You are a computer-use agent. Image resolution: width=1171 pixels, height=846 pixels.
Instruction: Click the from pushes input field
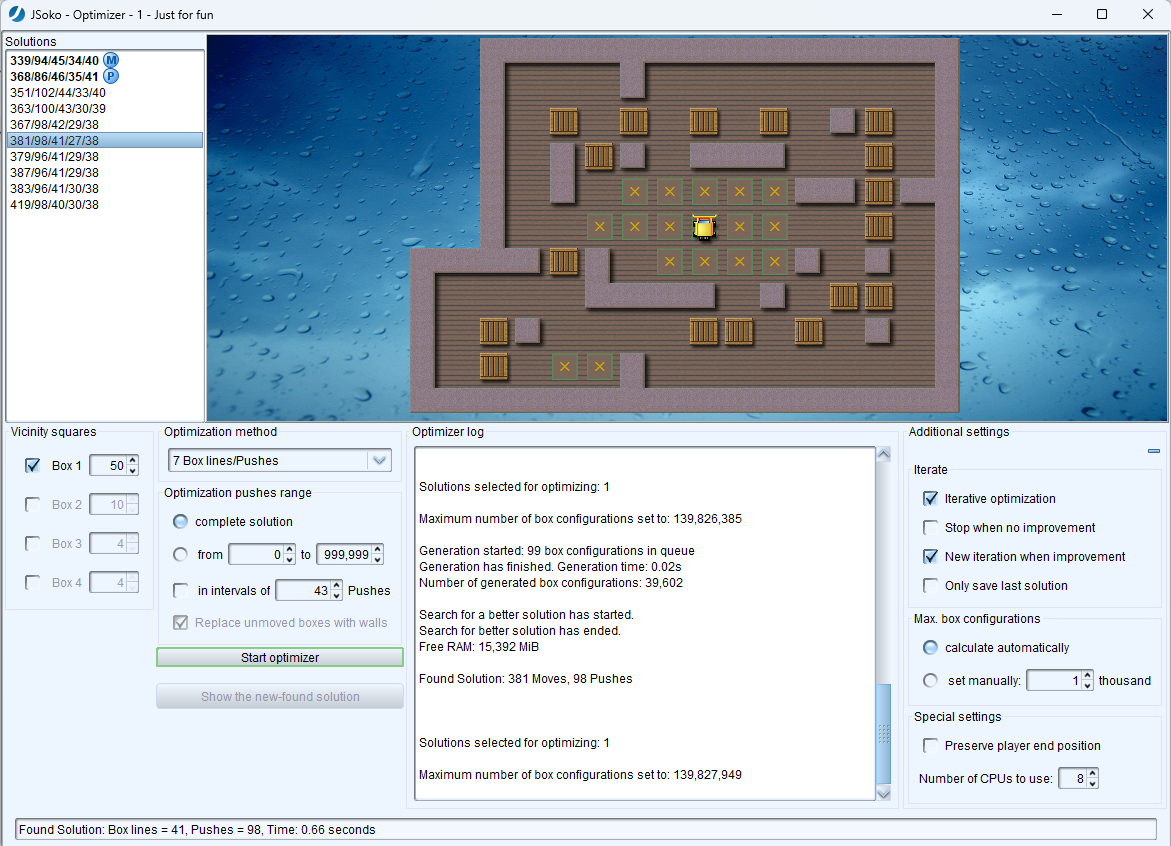[x=256, y=554]
